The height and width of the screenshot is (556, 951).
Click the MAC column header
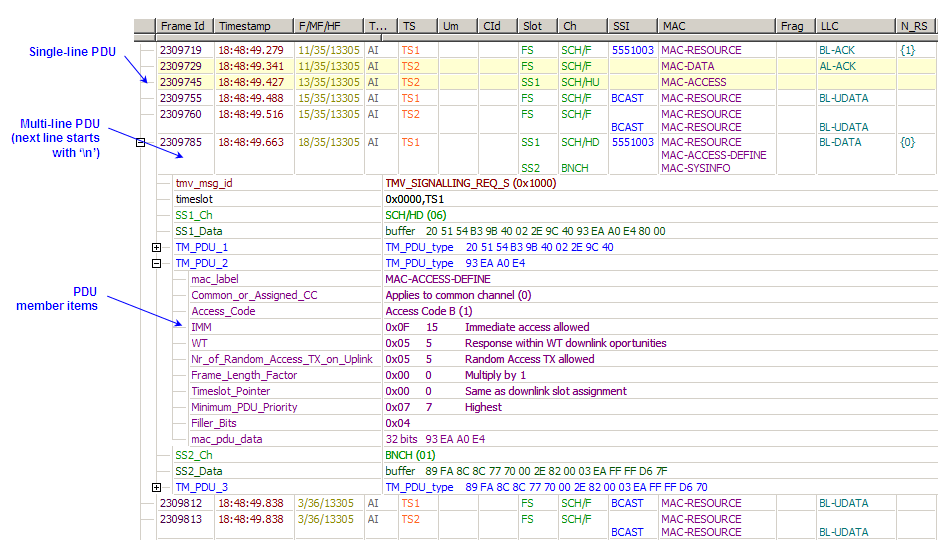[672, 26]
